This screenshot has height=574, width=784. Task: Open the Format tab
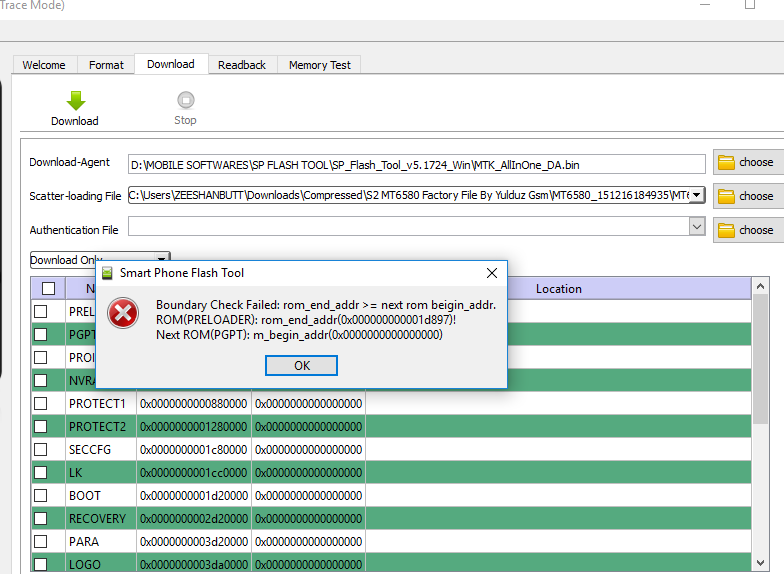click(106, 65)
